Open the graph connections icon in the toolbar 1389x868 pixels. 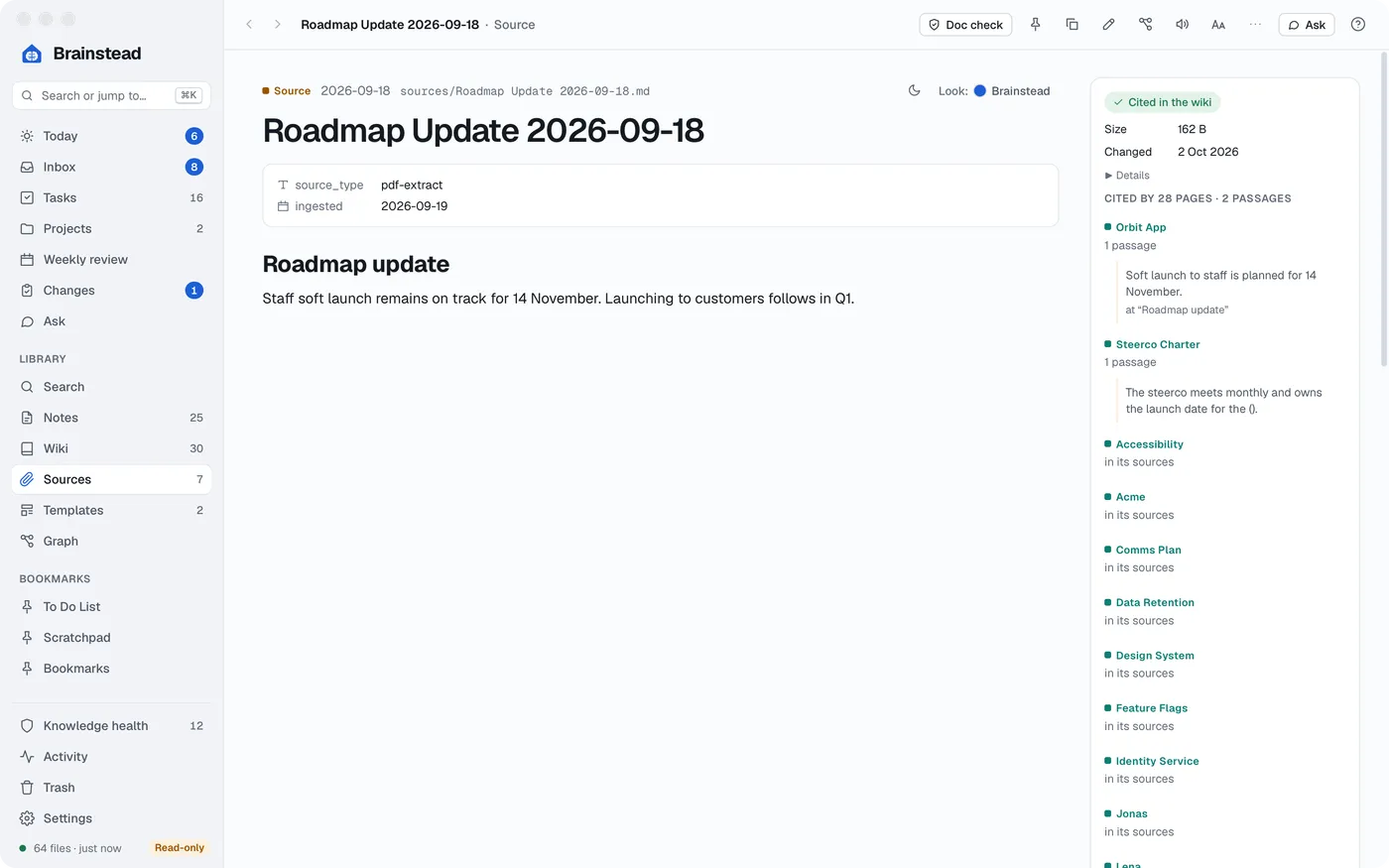(1145, 25)
